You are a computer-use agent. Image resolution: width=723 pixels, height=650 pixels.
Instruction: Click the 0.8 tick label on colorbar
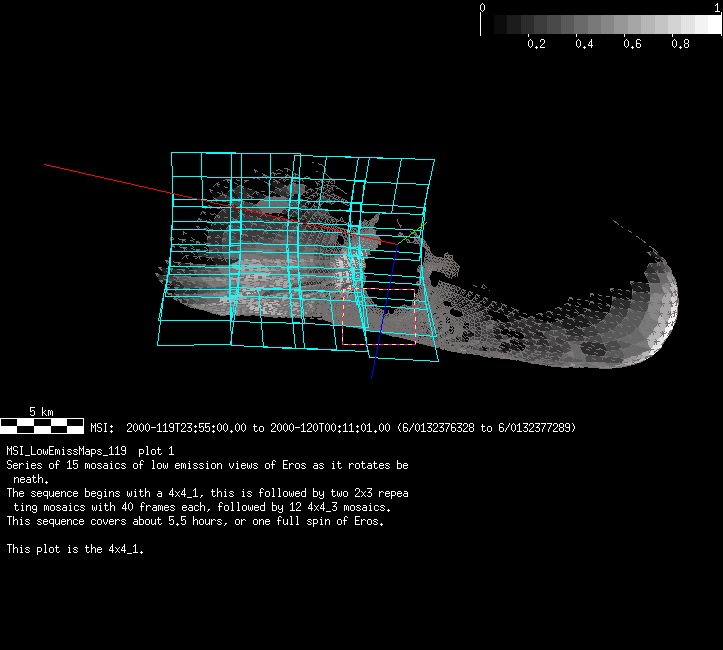[680, 44]
